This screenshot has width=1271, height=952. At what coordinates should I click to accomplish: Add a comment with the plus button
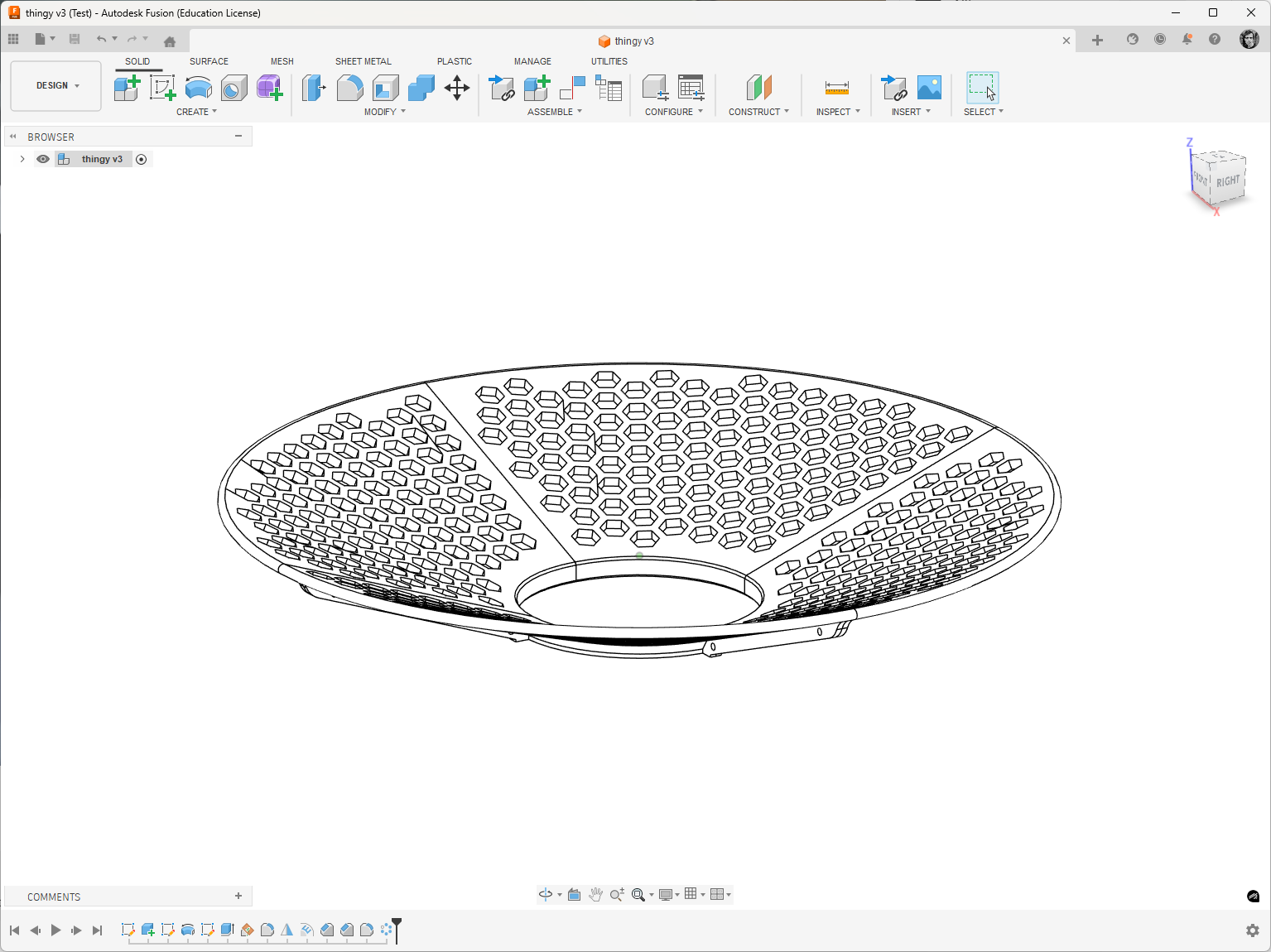(x=238, y=896)
